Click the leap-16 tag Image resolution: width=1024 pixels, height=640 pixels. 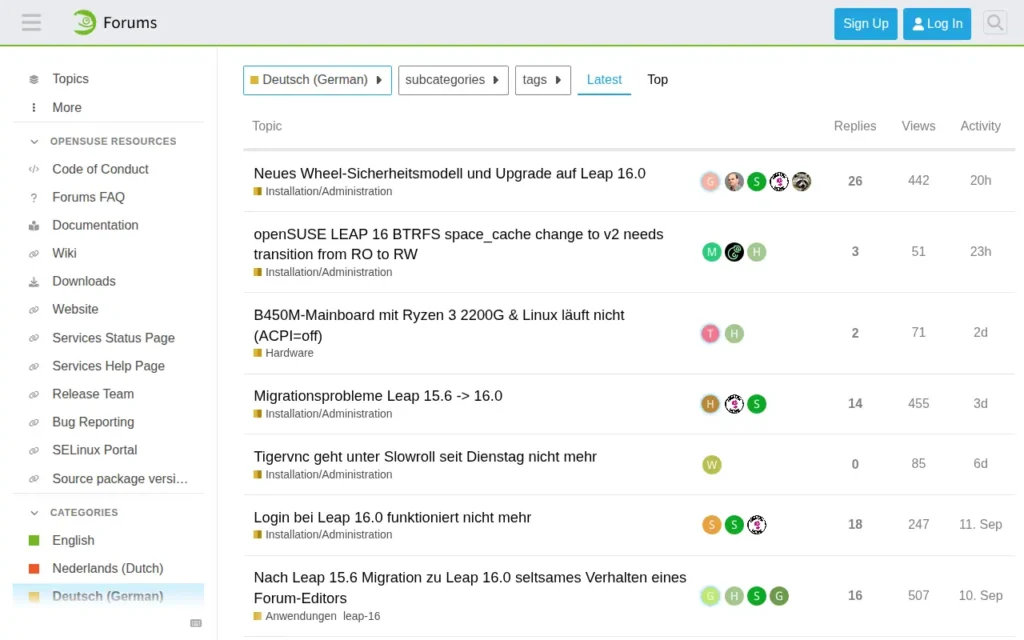pos(361,616)
